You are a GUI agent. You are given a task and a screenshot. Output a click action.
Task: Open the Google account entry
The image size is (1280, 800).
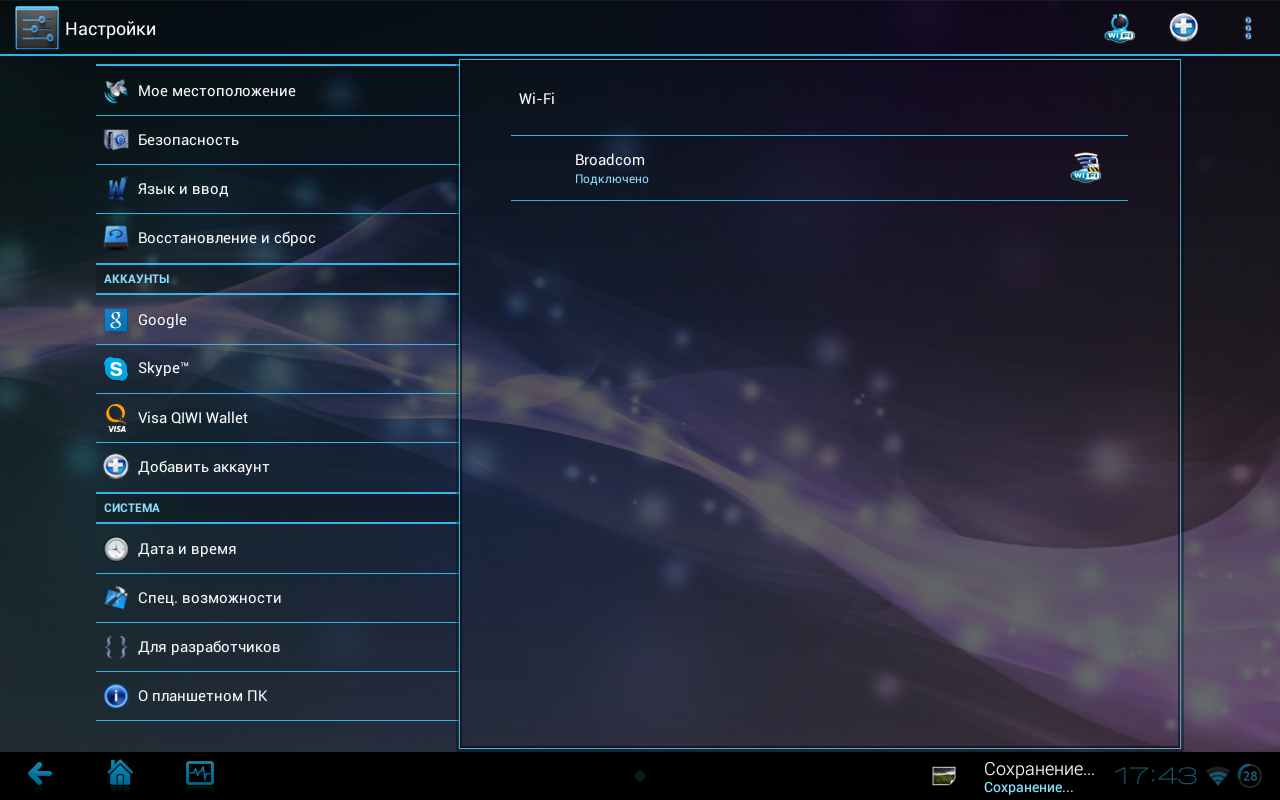(x=277, y=320)
